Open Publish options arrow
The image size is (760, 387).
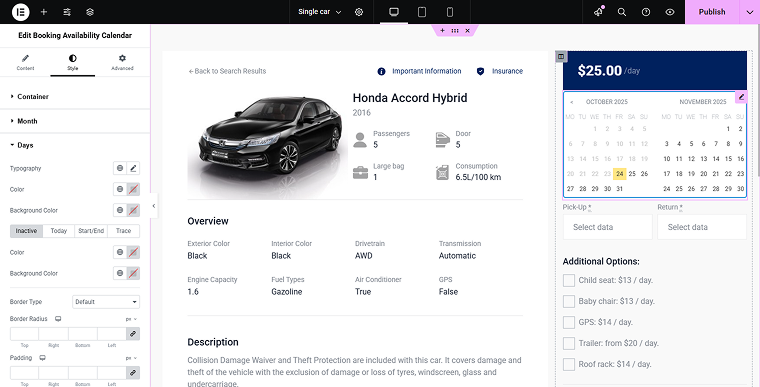[749, 12]
